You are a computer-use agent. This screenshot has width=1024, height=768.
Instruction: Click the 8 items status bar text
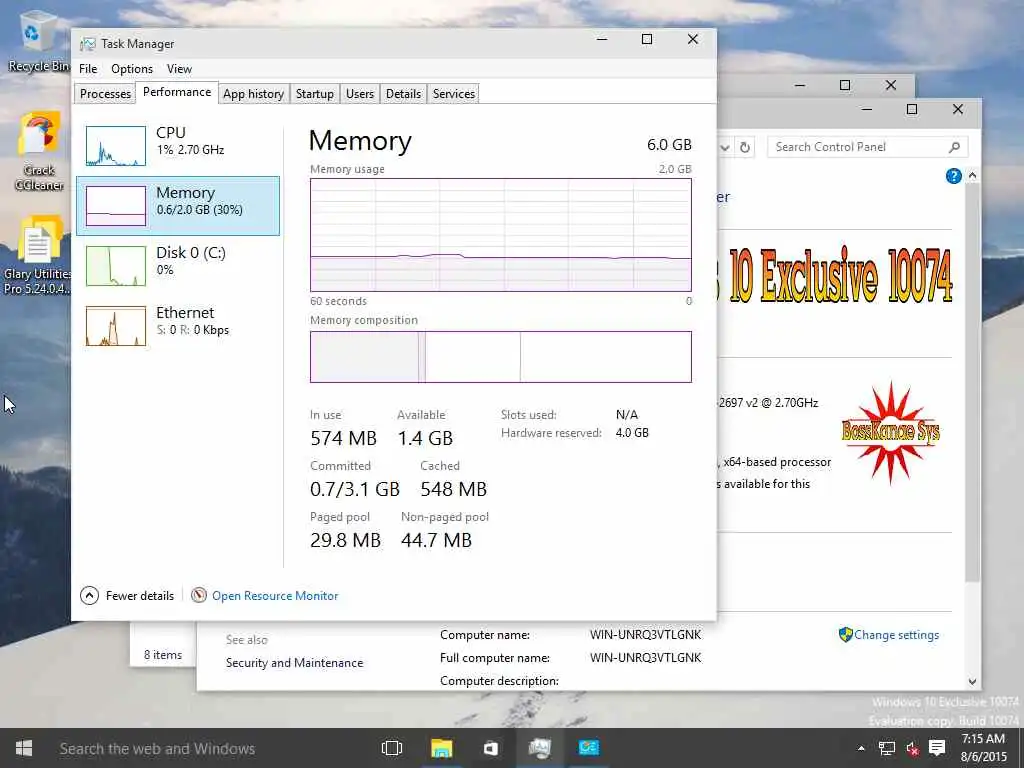point(163,654)
